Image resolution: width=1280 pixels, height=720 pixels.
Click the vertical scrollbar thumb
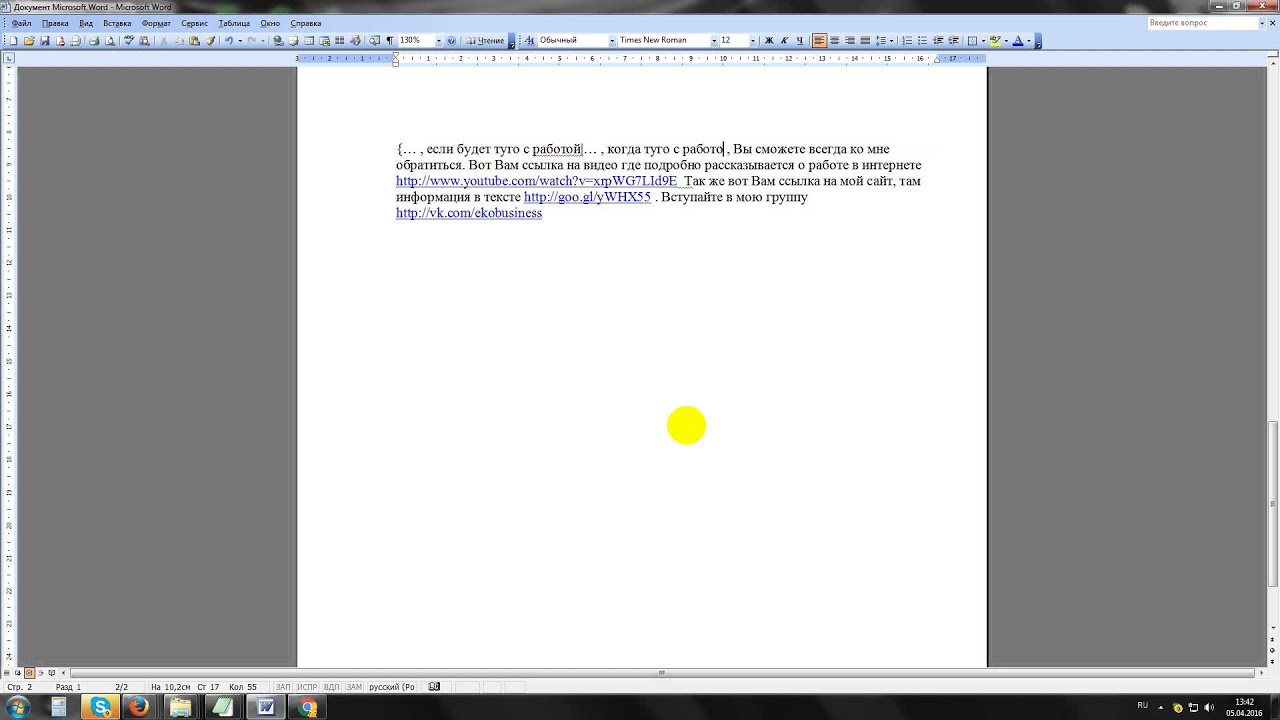(x=1274, y=504)
